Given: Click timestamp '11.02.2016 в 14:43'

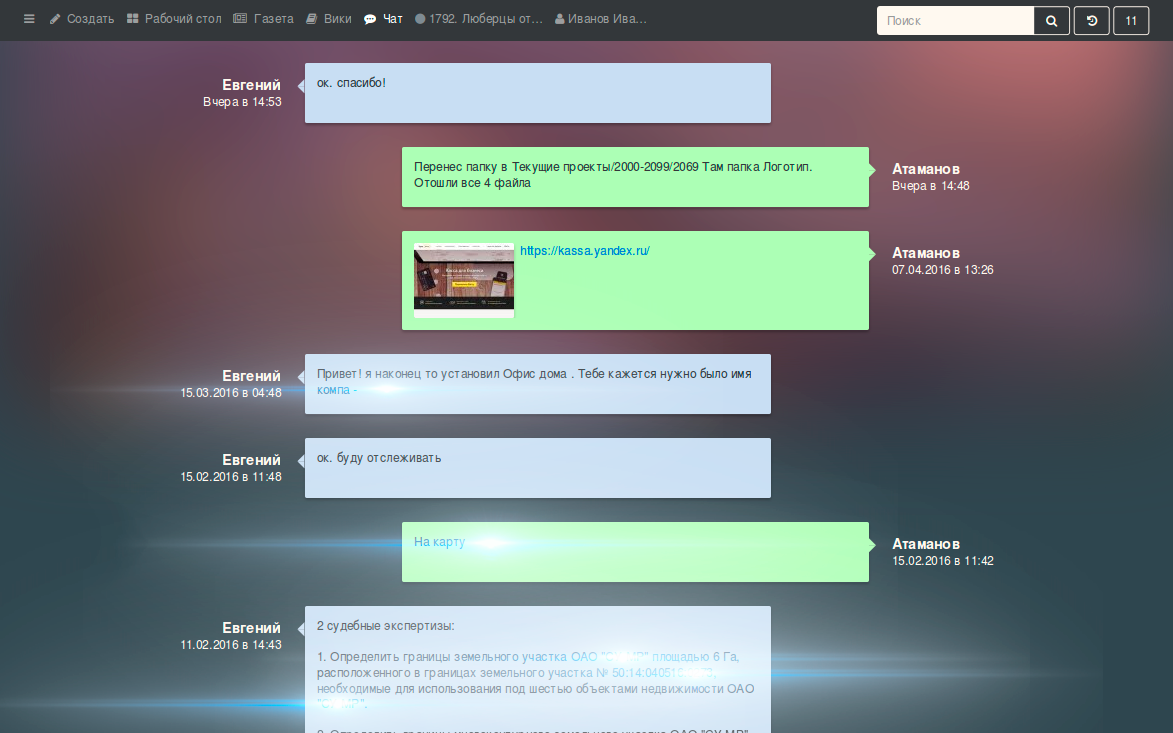Looking at the screenshot, I should pos(231,645).
